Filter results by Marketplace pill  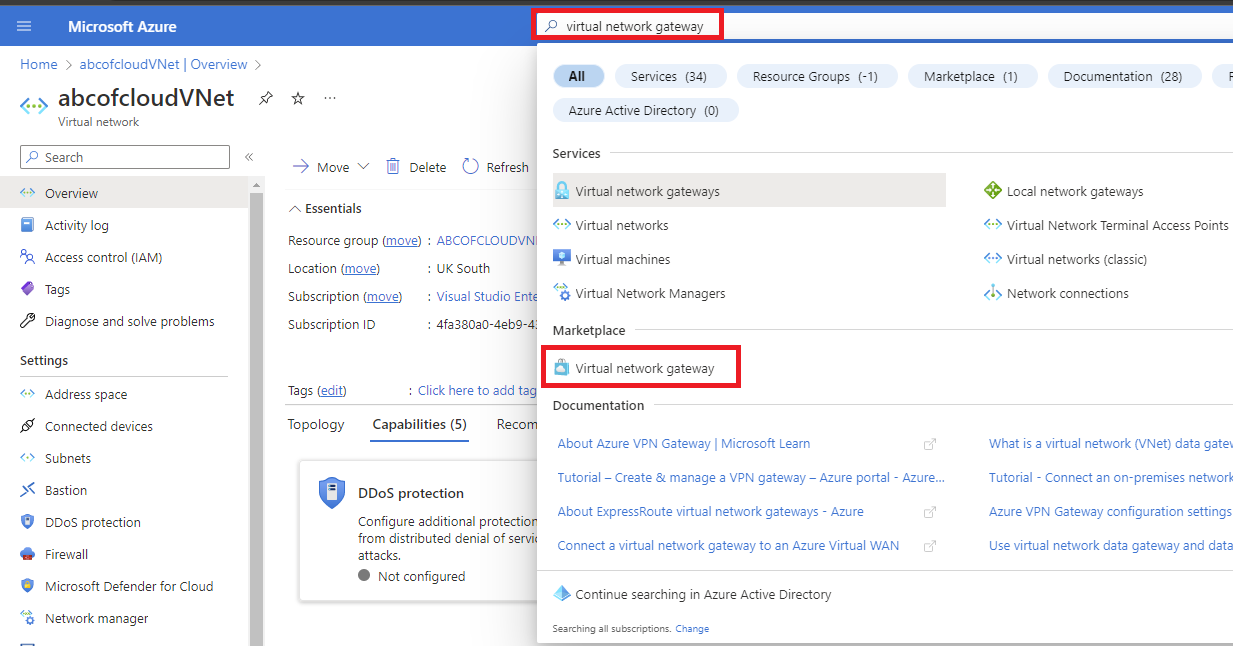tap(970, 76)
